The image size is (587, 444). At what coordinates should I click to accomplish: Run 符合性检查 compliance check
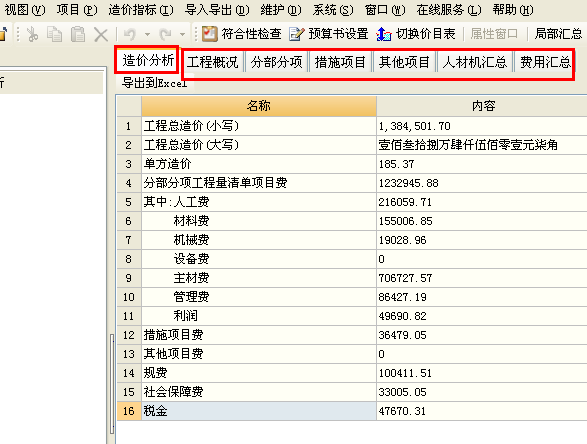point(241,34)
